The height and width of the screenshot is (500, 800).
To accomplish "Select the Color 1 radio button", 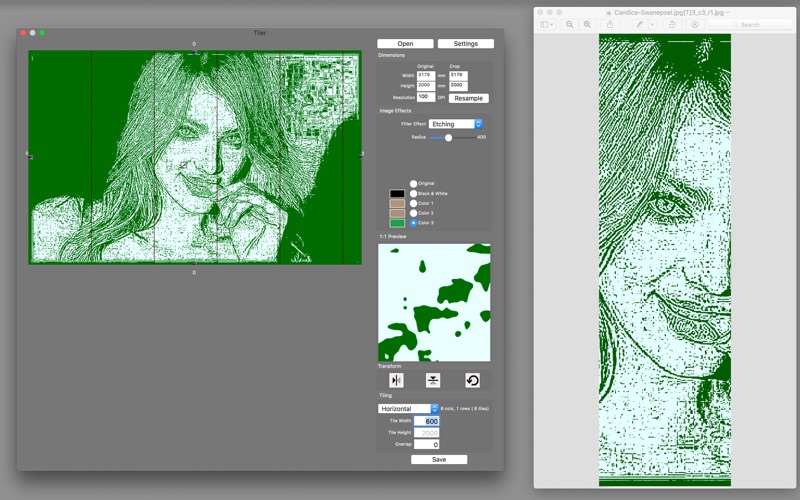I will point(413,203).
